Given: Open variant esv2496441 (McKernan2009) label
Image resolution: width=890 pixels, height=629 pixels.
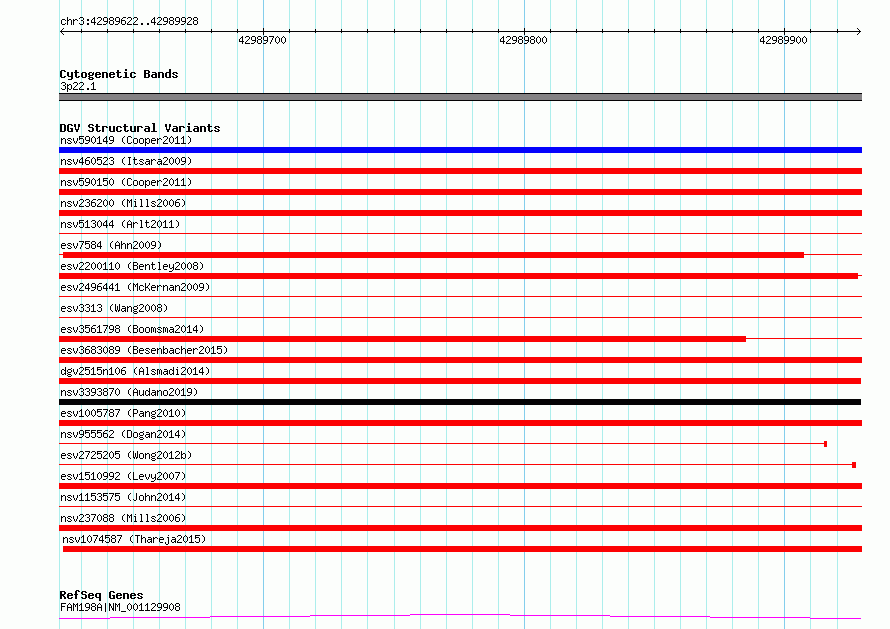Looking at the screenshot, I should pos(135,287).
